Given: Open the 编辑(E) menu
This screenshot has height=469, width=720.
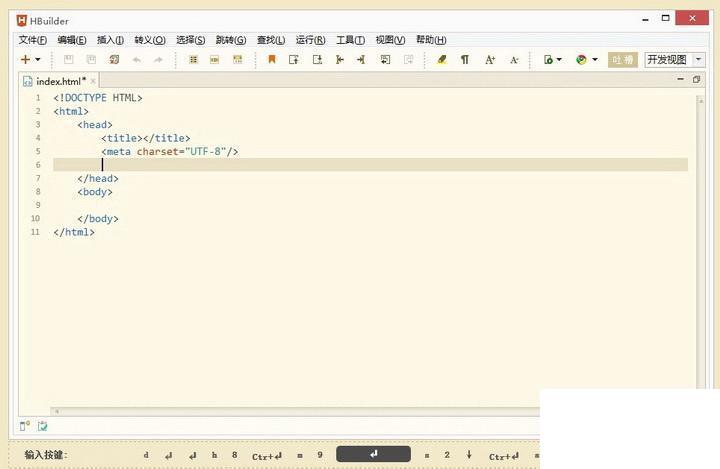Looking at the screenshot, I should click(72, 40).
